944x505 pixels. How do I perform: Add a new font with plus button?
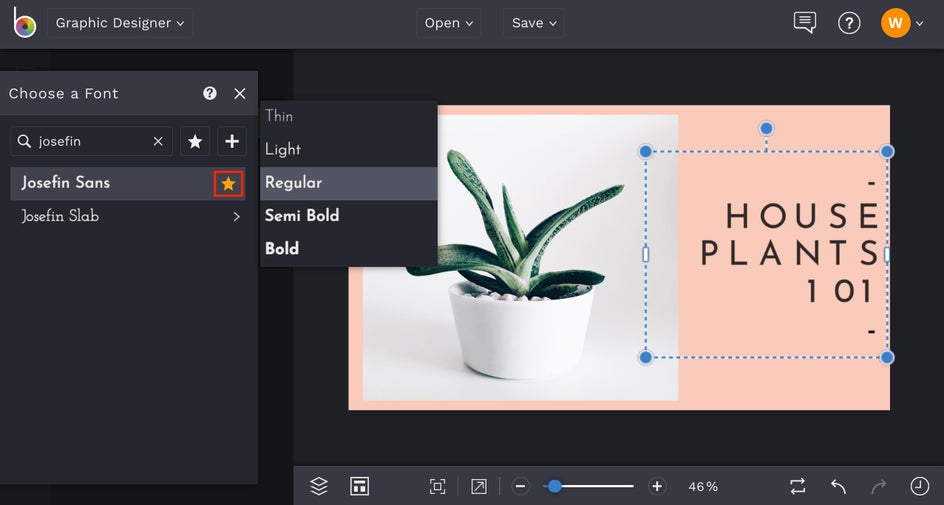click(x=232, y=142)
